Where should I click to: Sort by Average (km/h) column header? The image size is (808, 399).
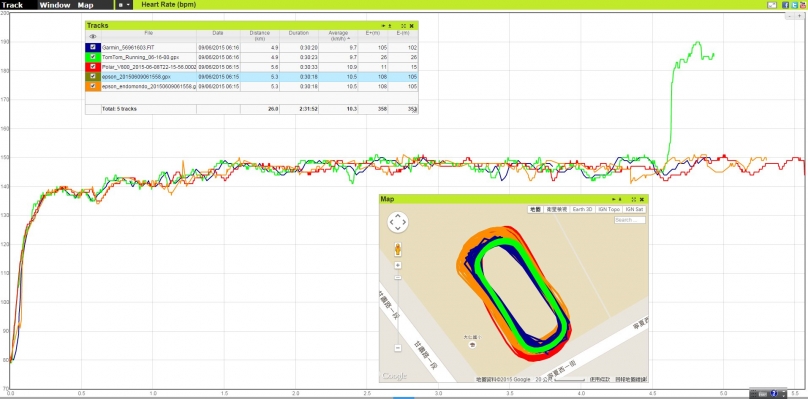coord(338,36)
